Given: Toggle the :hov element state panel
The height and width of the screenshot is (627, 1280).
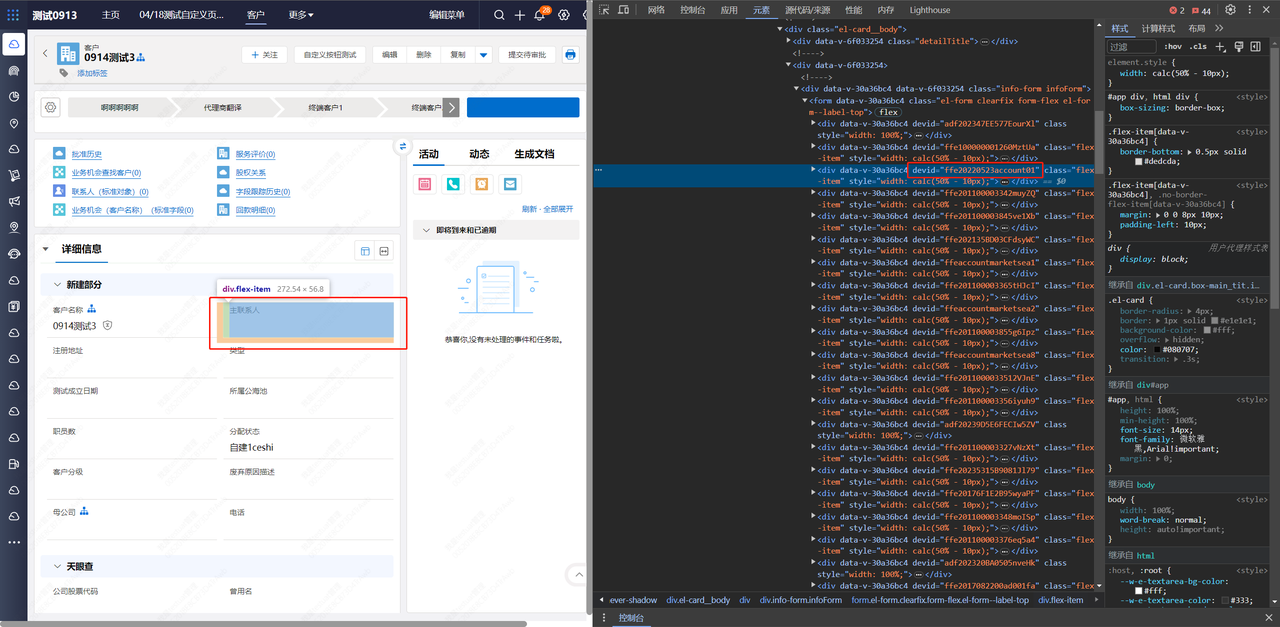Looking at the screenshot, I should coord(1172,47).
